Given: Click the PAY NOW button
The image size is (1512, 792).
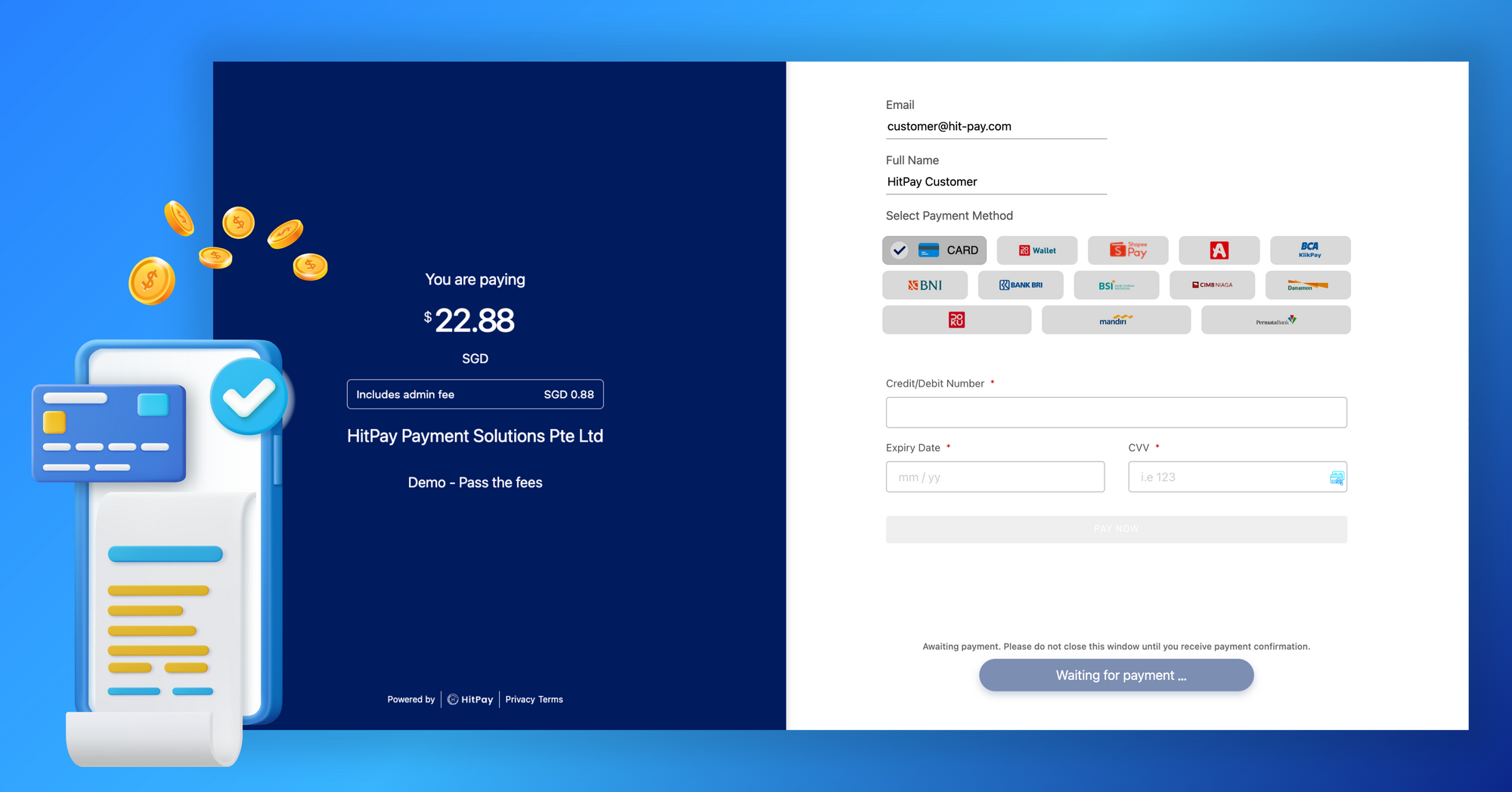Looking at the screenshot, I should tap(1116, 530).
